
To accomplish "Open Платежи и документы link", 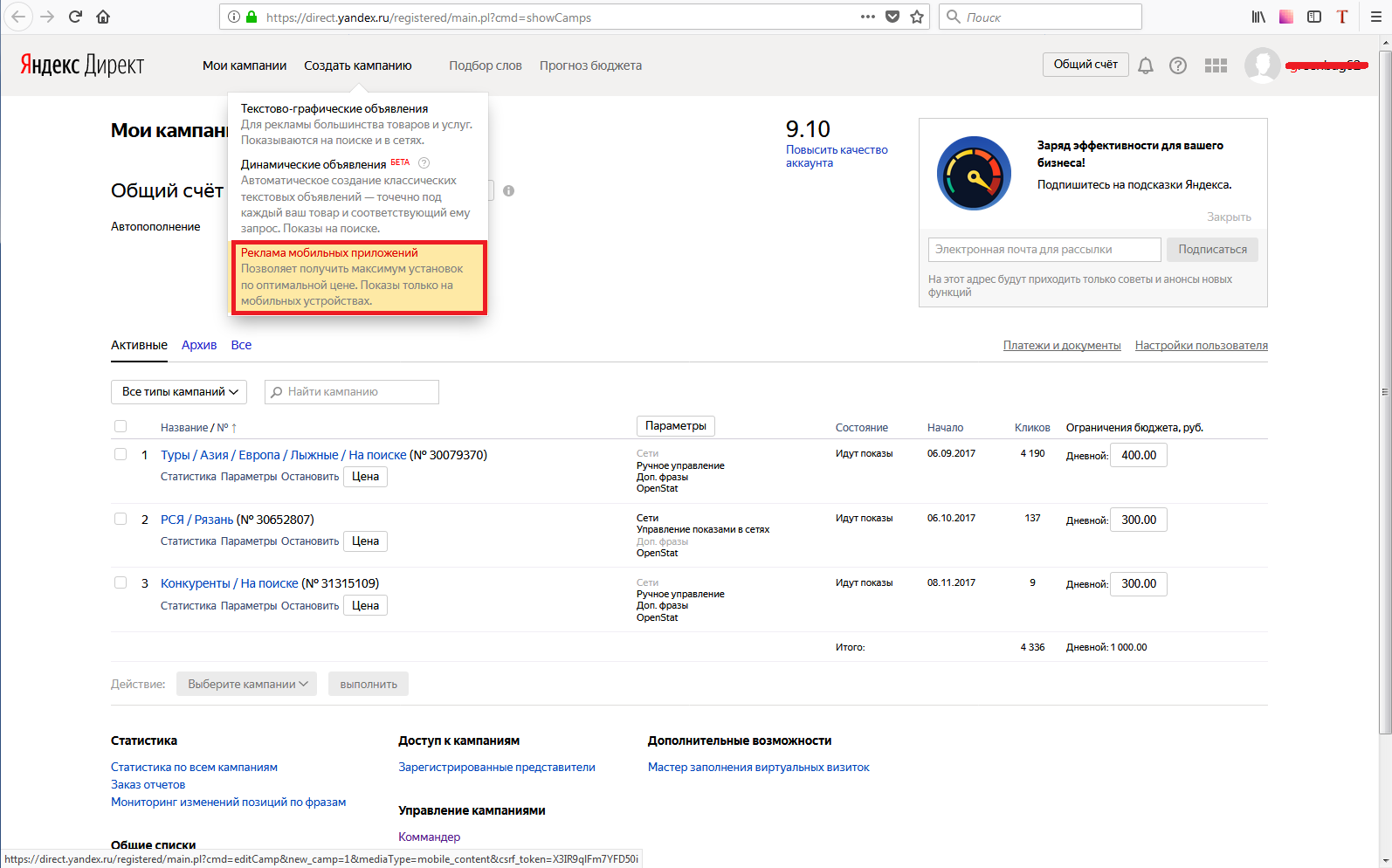I will (x=1062, y=346).
